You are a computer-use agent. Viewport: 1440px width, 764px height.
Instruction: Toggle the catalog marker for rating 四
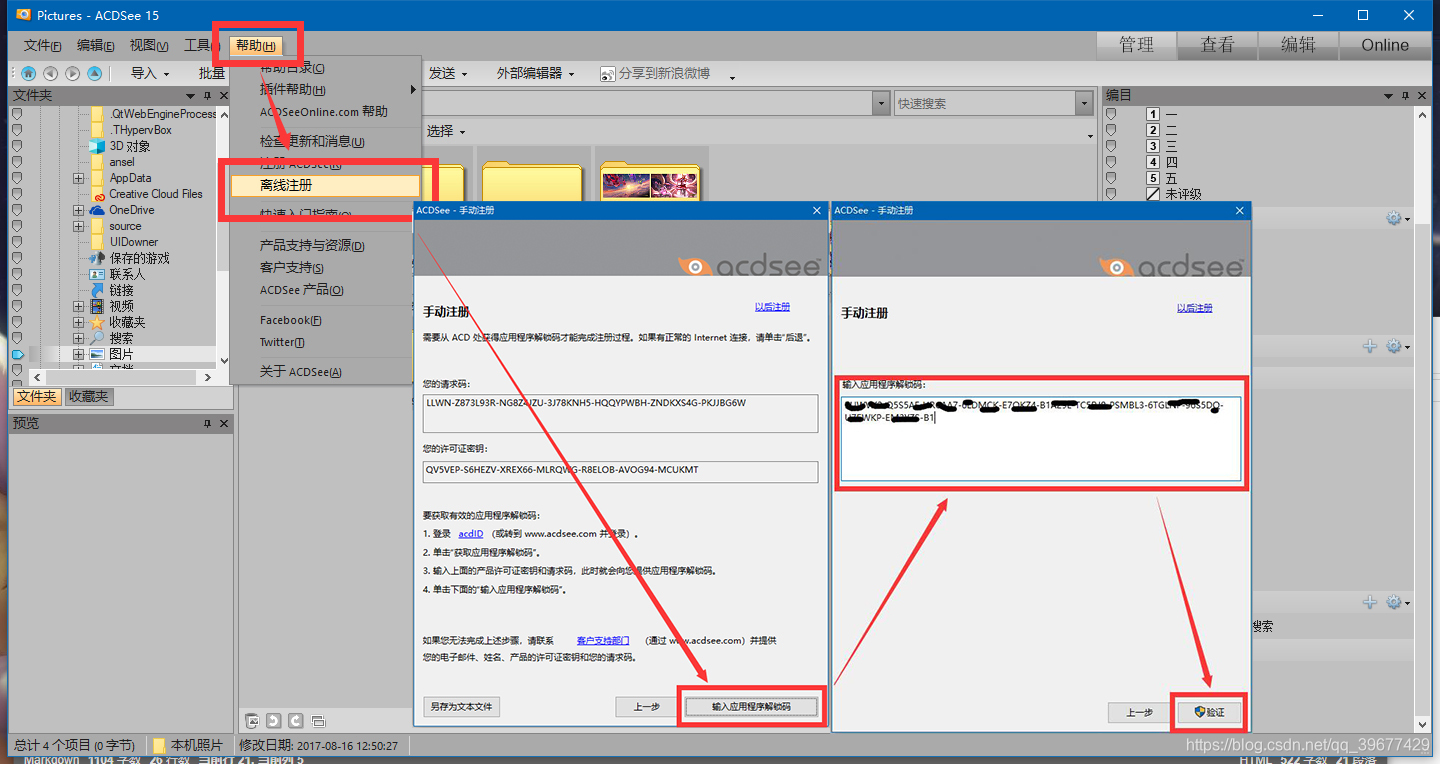(x=1112, y=163)
